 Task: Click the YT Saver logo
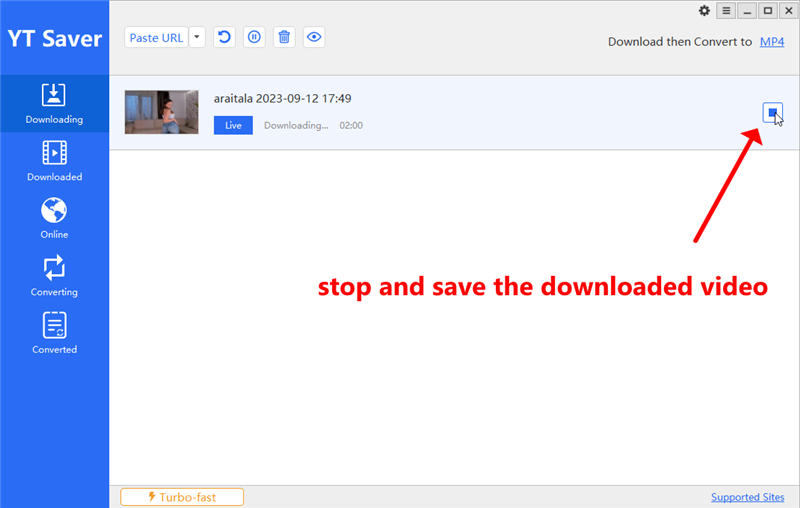[x=55, y=39]
